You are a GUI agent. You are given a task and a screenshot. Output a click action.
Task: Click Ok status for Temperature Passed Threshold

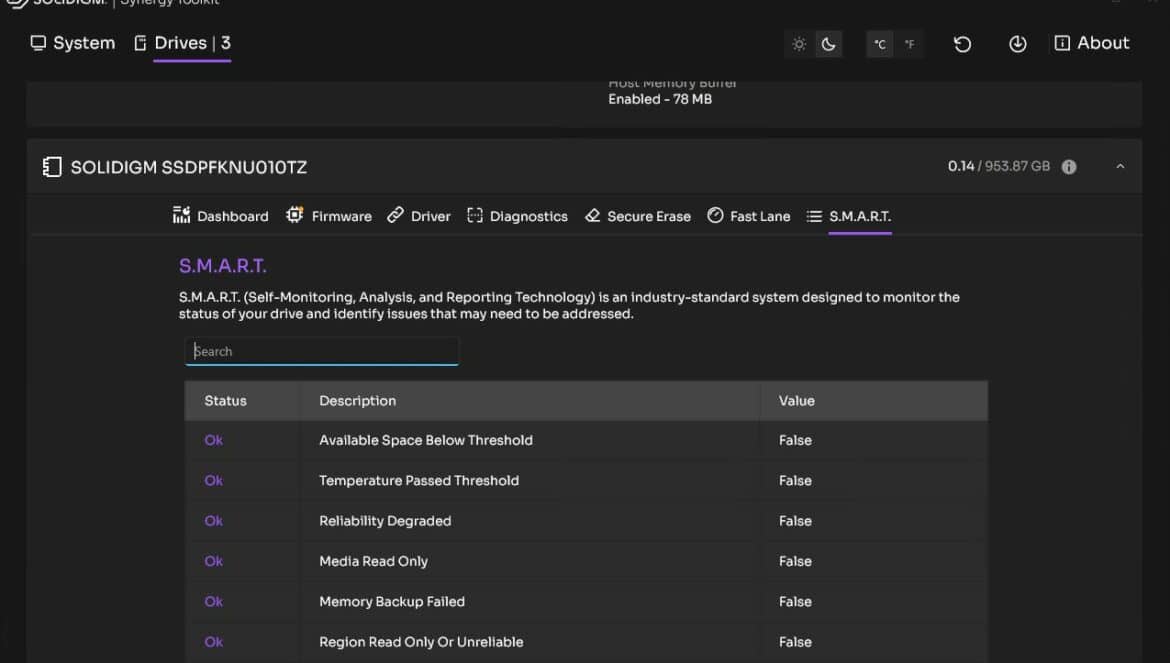213,481
